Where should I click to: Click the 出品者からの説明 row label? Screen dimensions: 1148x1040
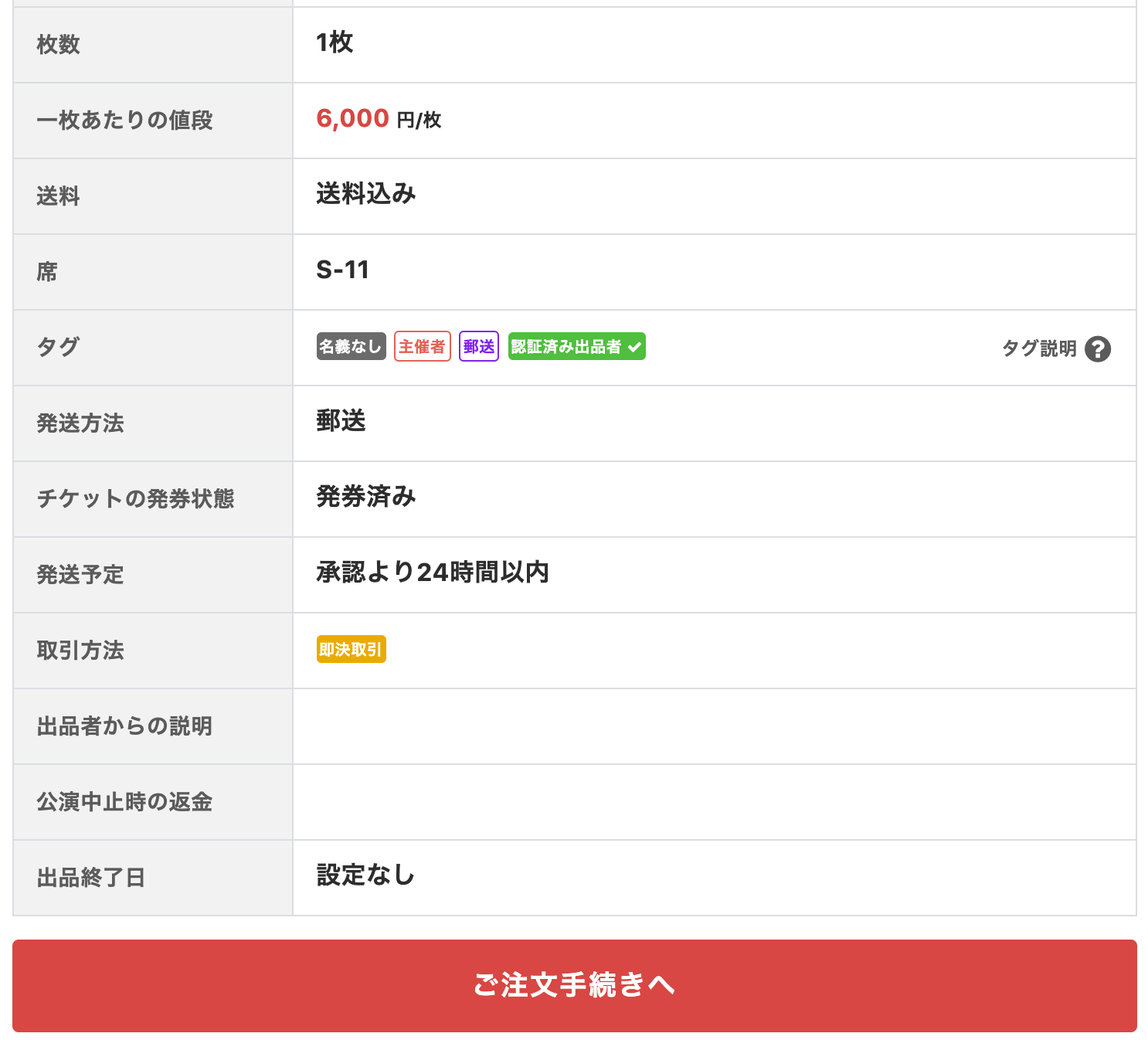(124, 726)
